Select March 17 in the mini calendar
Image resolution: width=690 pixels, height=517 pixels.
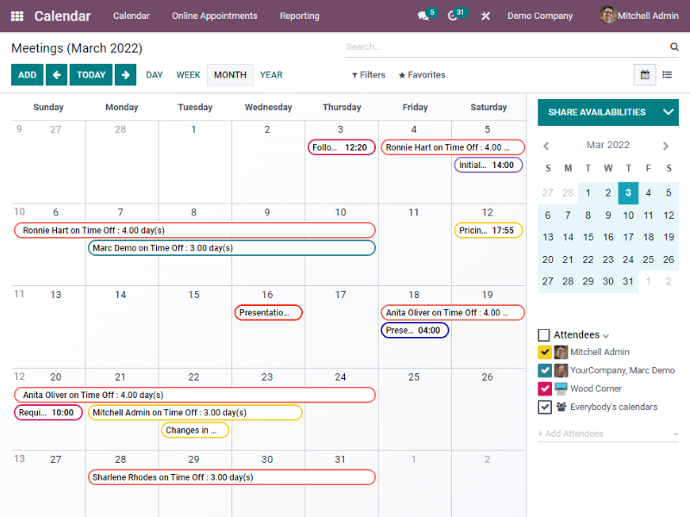coord(628,238)
